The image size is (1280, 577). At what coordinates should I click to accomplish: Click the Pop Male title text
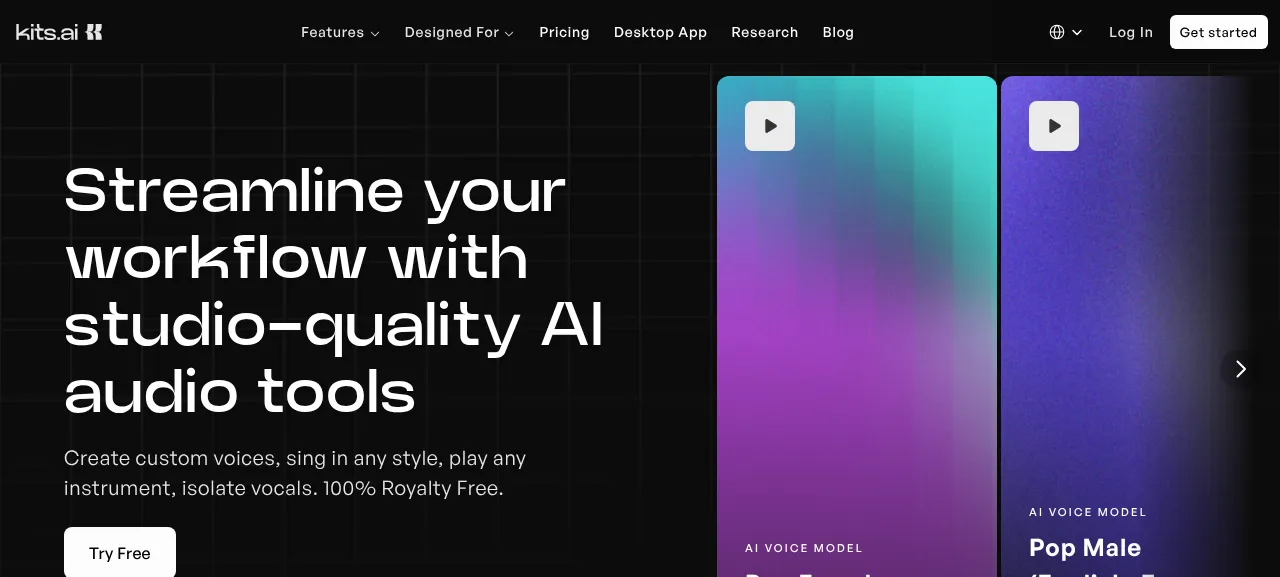pos(1085,548)
